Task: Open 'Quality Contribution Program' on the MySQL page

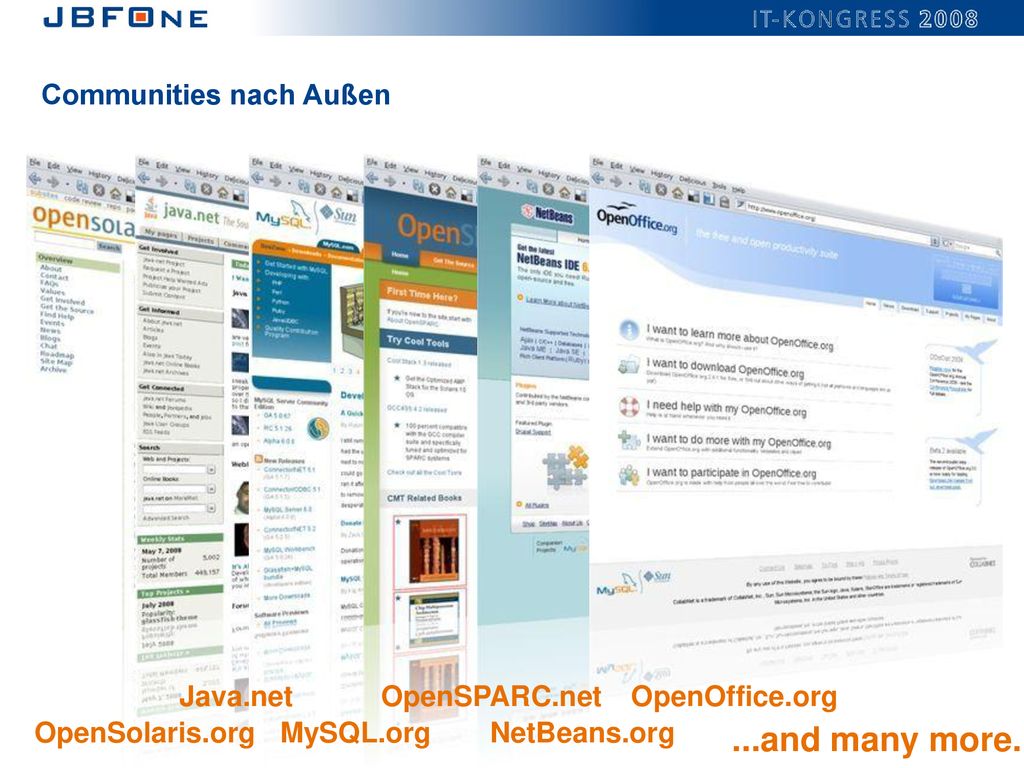Action: coord(291,331)
